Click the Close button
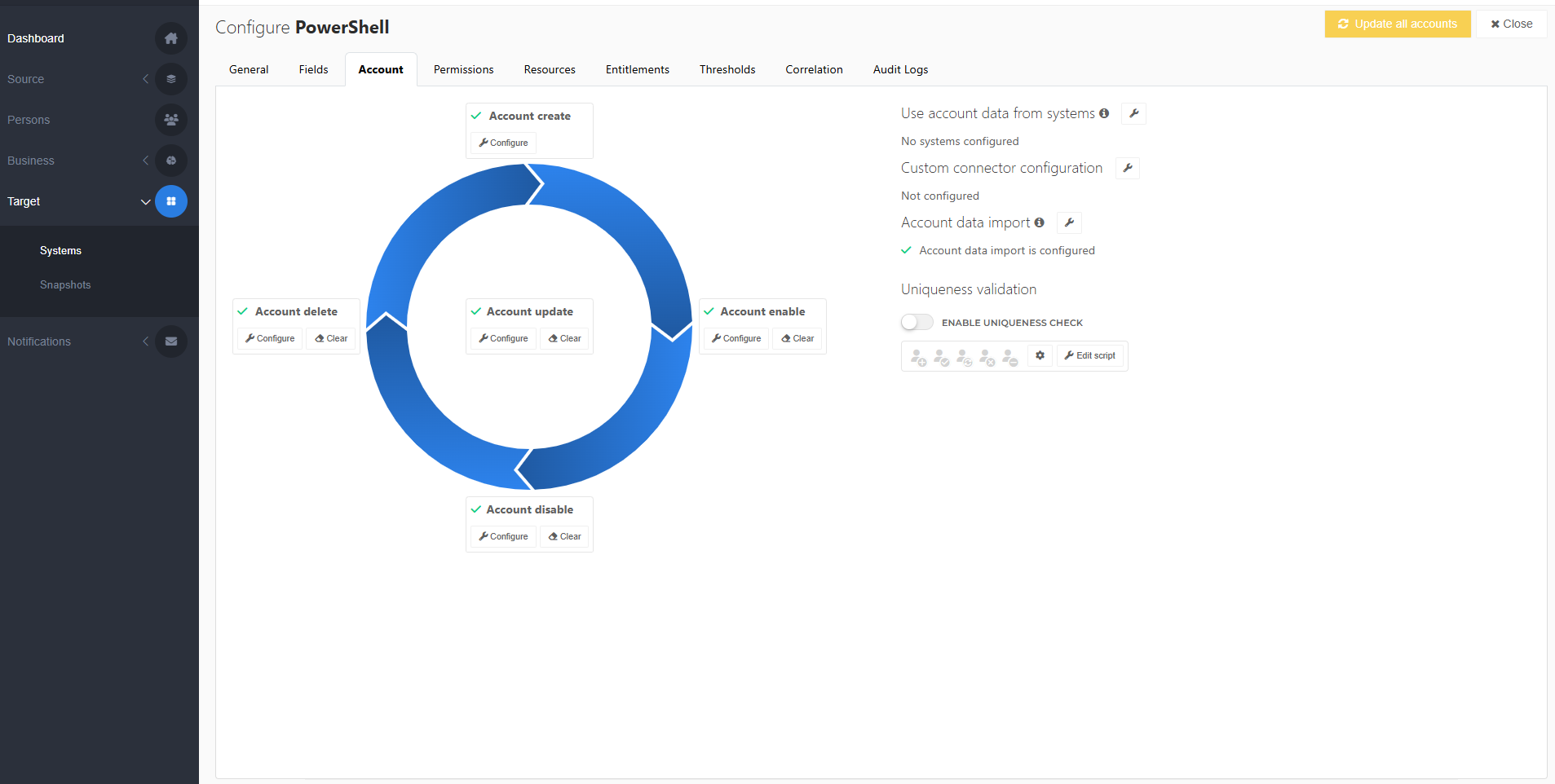The height and width of the screenshot is (784, 1555). [1511, 24]
